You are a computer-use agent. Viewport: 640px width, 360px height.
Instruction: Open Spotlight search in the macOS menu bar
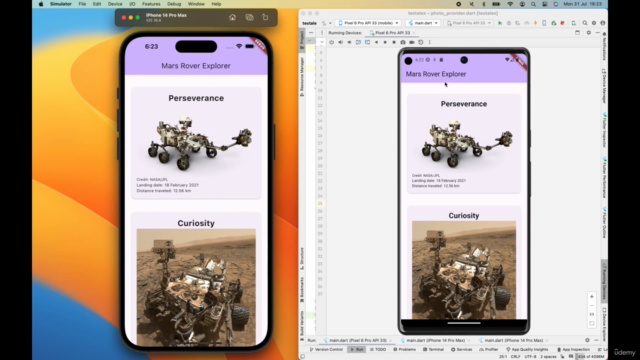tap(533, 4)
